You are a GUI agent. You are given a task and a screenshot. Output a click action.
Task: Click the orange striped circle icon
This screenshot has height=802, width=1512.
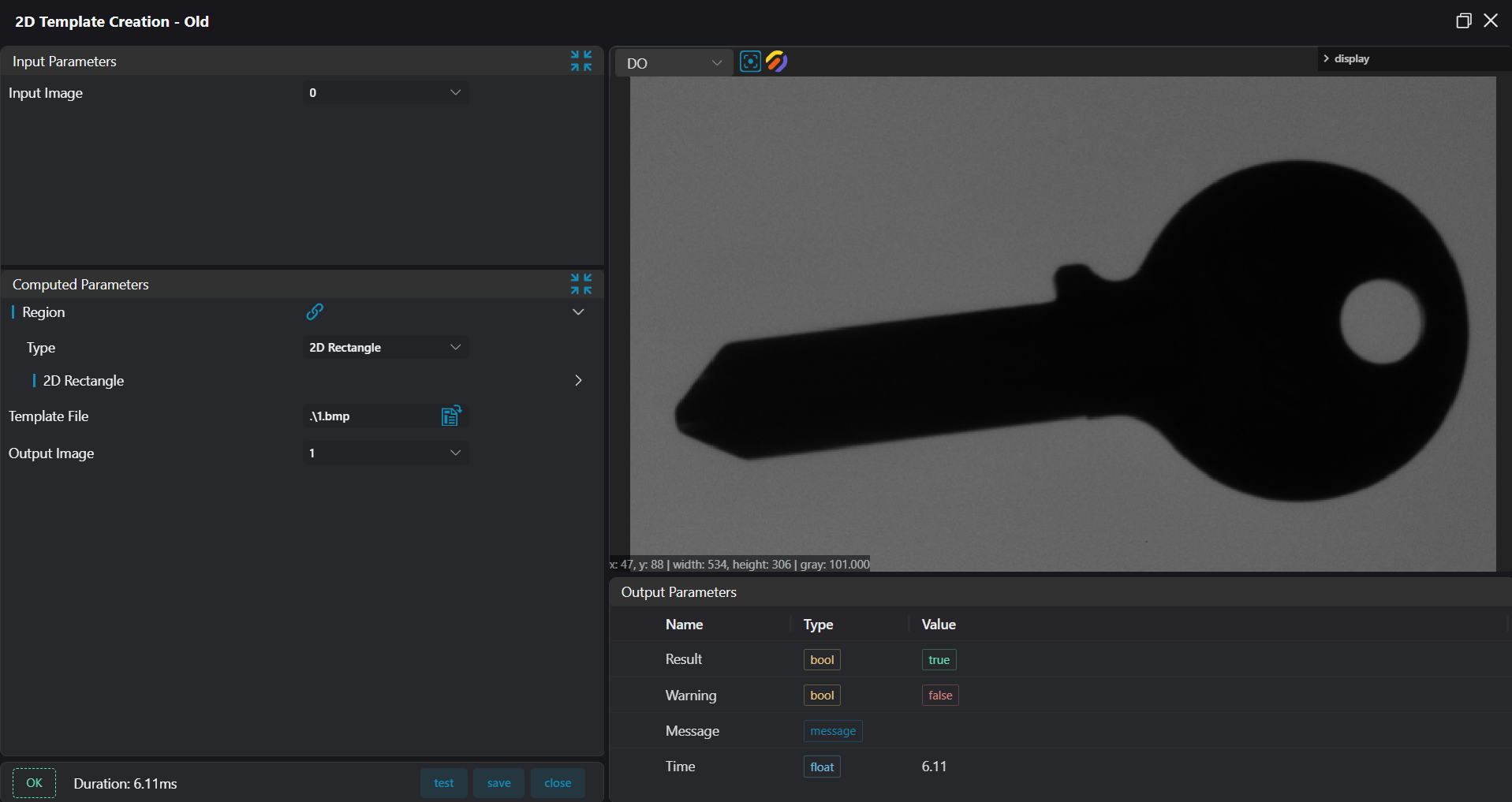pos(777,62)
